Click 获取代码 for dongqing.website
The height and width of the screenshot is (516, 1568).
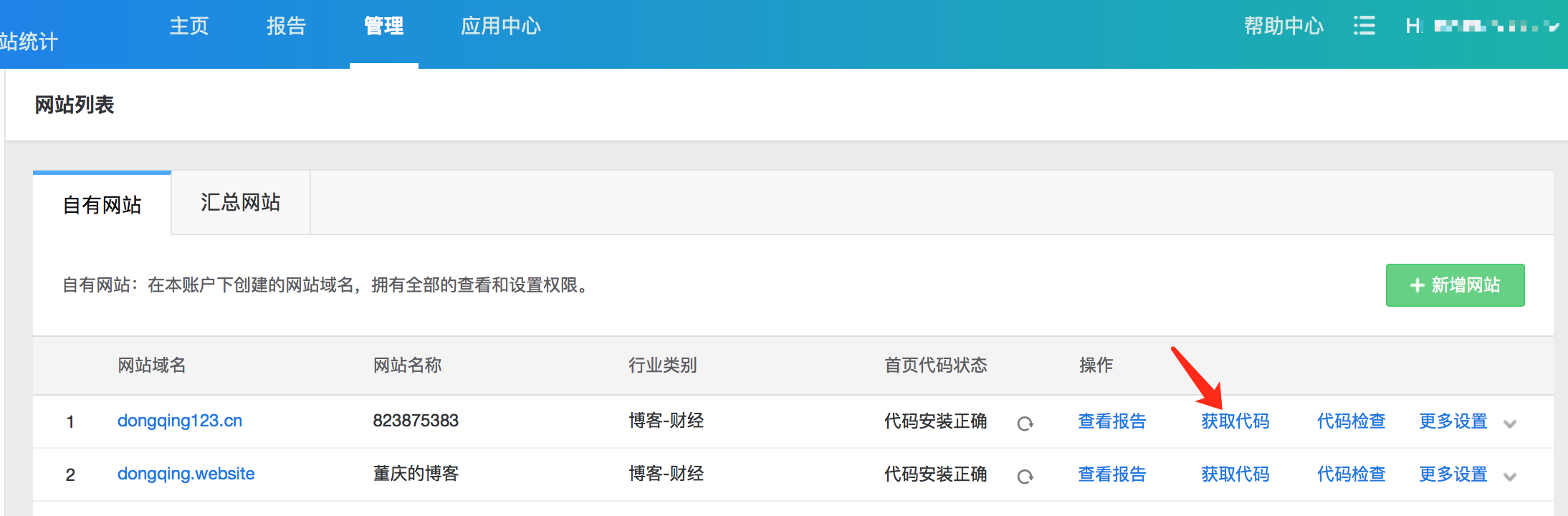[1235, 474]
